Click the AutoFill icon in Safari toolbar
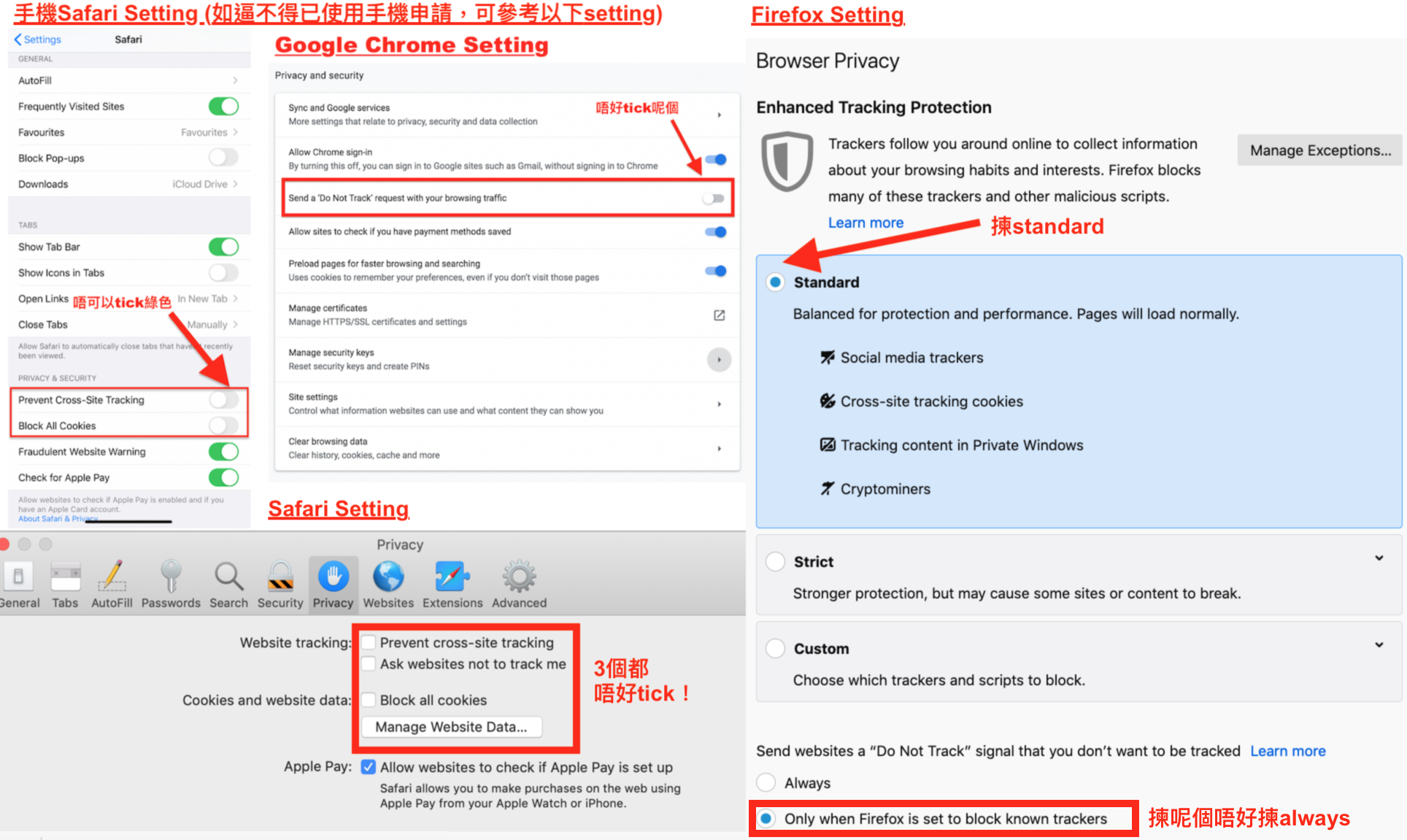The height and width of the screenshot is (840, 1407). point(106,580)
